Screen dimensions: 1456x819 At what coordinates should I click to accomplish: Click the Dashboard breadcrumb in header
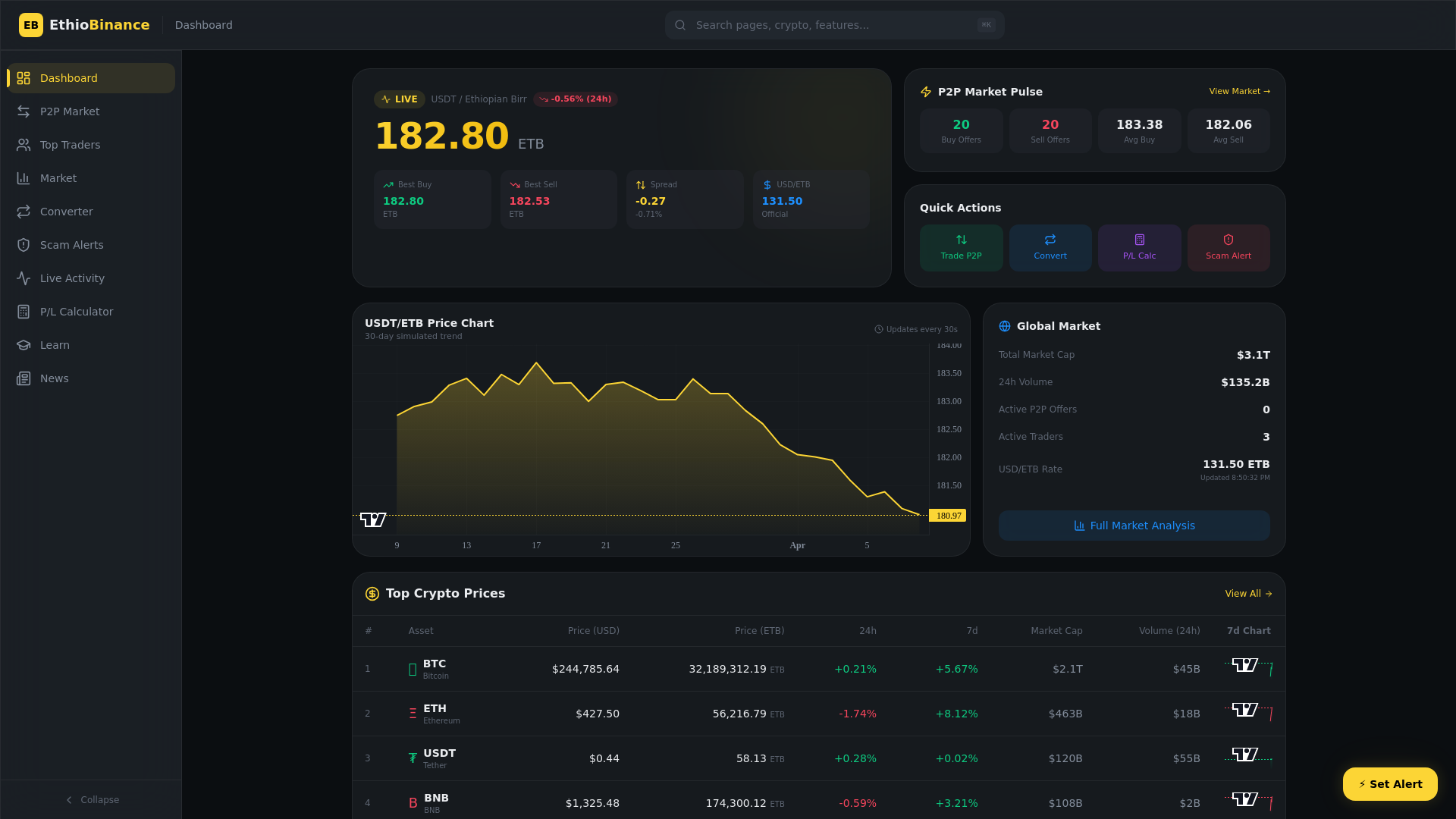pos(204,25)
